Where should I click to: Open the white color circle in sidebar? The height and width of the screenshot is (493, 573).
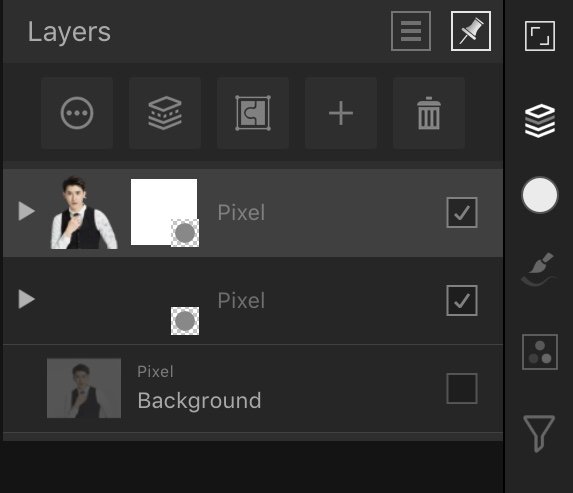(540, 195)
